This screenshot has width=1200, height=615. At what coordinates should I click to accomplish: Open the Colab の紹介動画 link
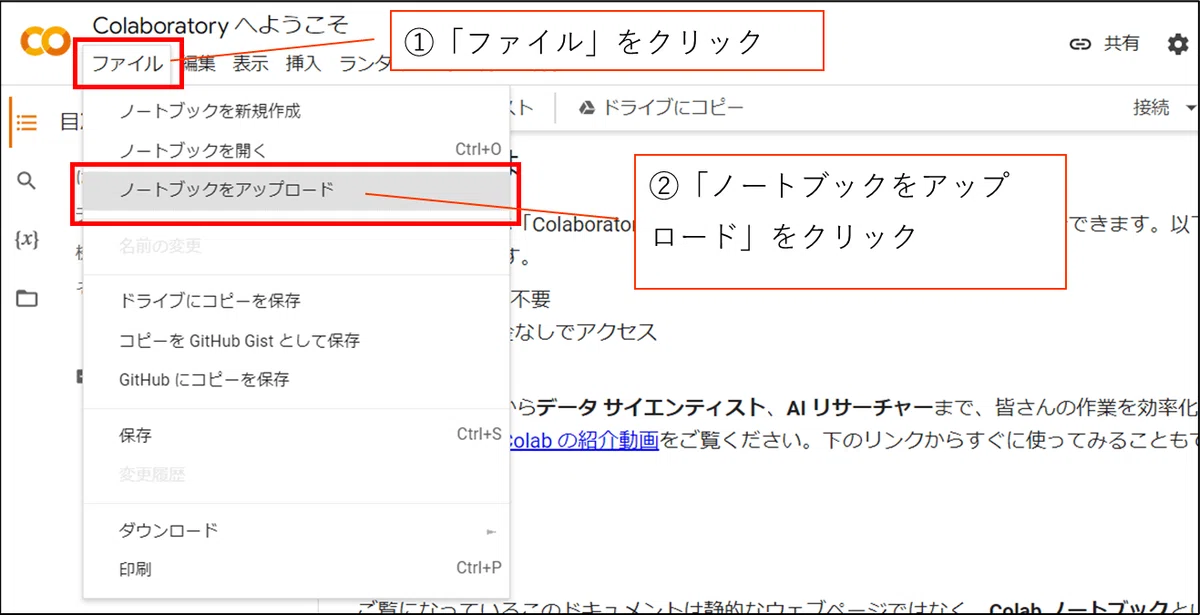tap(585, 440)
